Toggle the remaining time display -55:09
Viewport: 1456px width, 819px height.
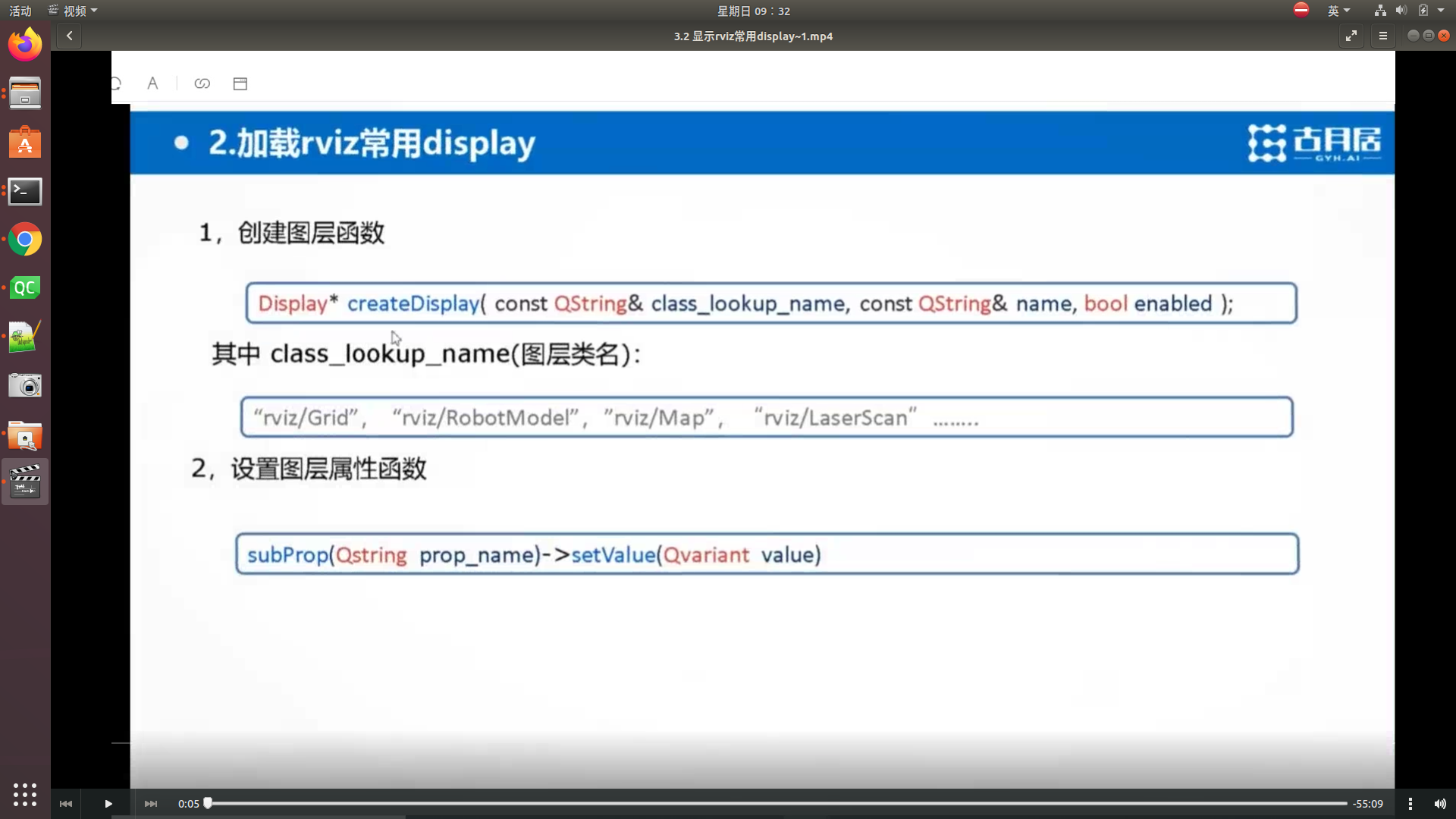pos(1368,804)
